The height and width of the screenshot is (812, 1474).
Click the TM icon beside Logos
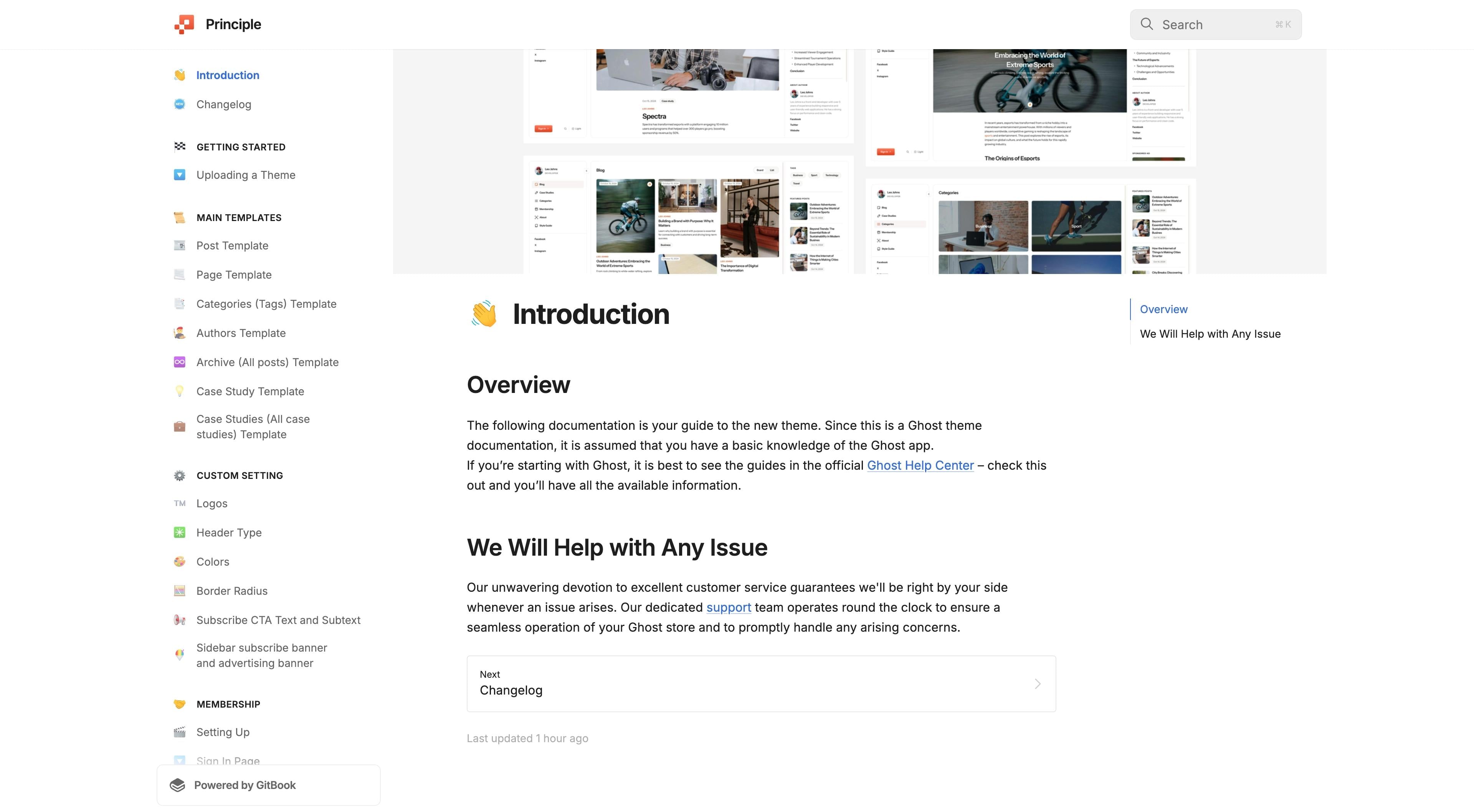(180, 503)
